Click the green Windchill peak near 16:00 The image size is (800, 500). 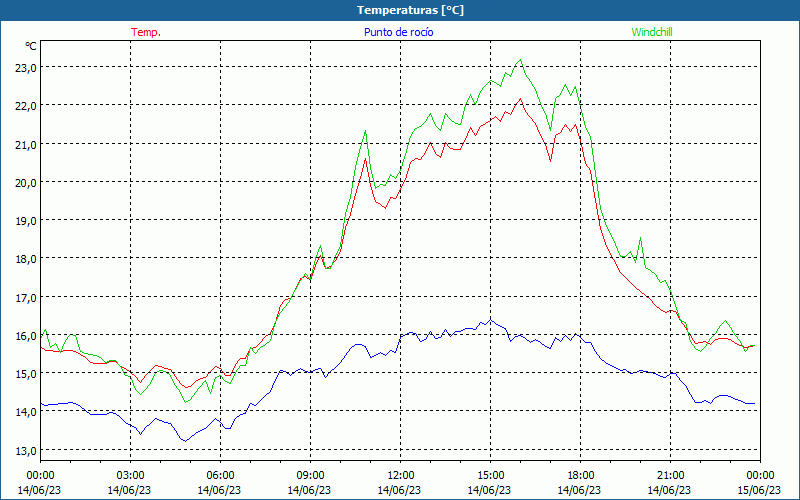(x=520, y=60)
